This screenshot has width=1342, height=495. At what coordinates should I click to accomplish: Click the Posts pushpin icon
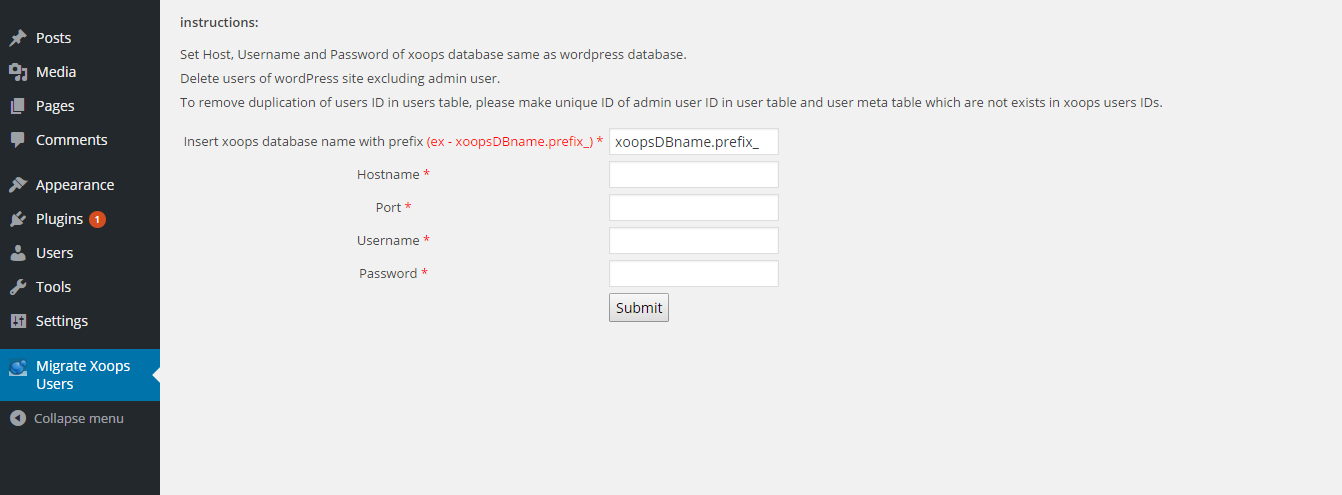18,38
